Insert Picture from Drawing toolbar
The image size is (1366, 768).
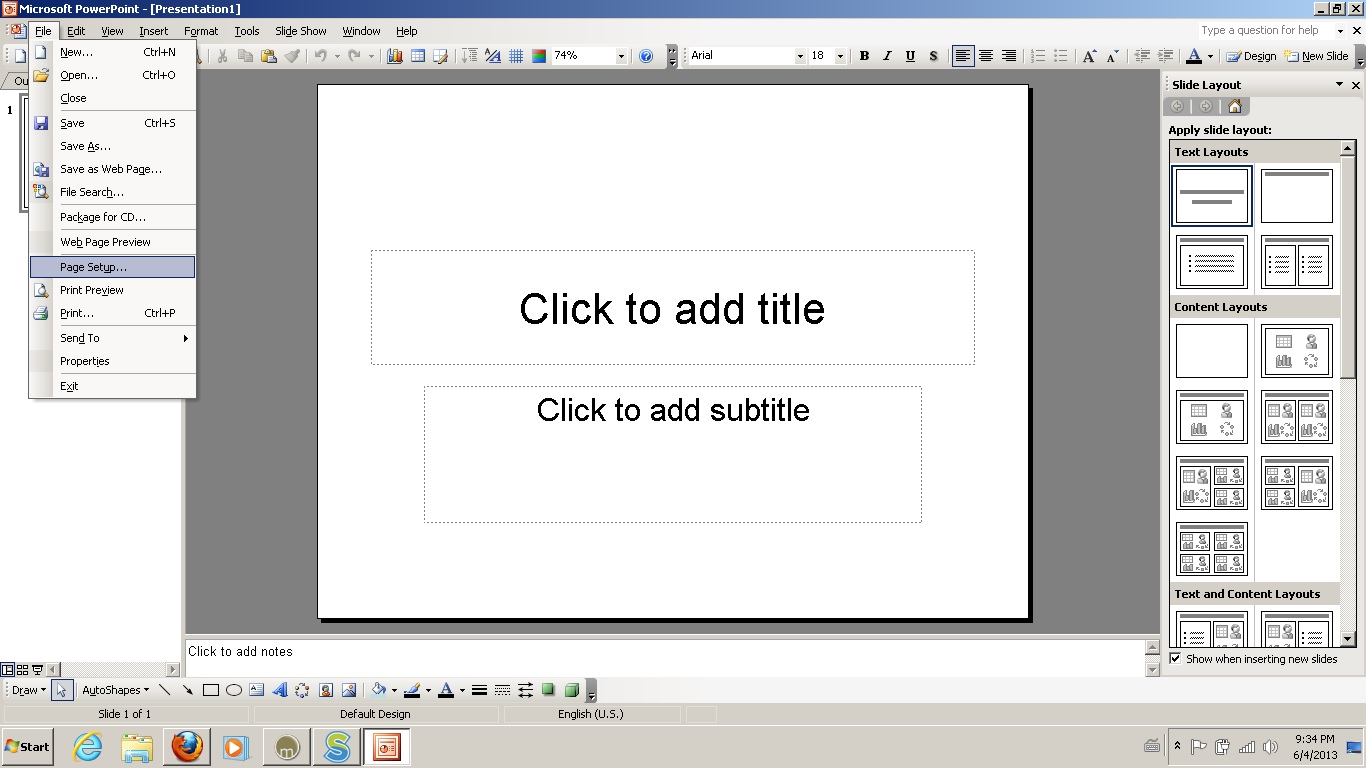tap(348, 690)
